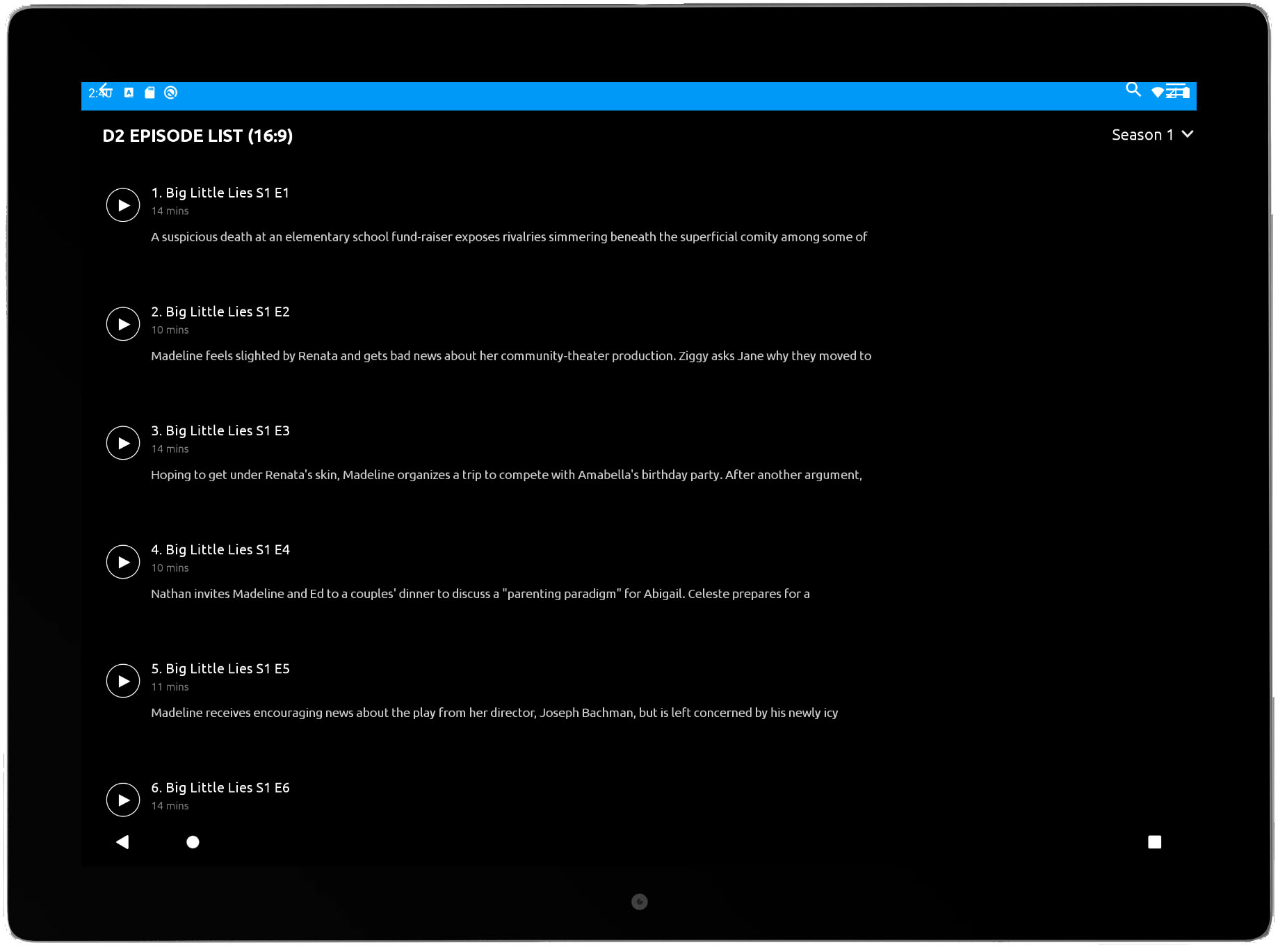Image resolution: width=1278 pixels, height=952 pixels.
Task: Click the 'D2 EPISODE LIST (16:9)' heading
Action: [x=197, y=136]
